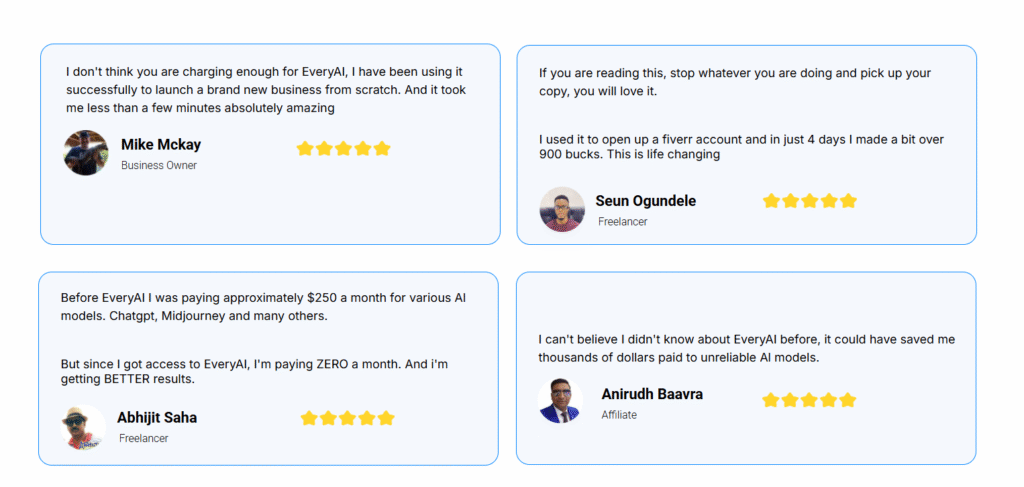Viewport: 1024px width, 487px height.
Task: Select the name Abhijit Saha
Action: 157,418
